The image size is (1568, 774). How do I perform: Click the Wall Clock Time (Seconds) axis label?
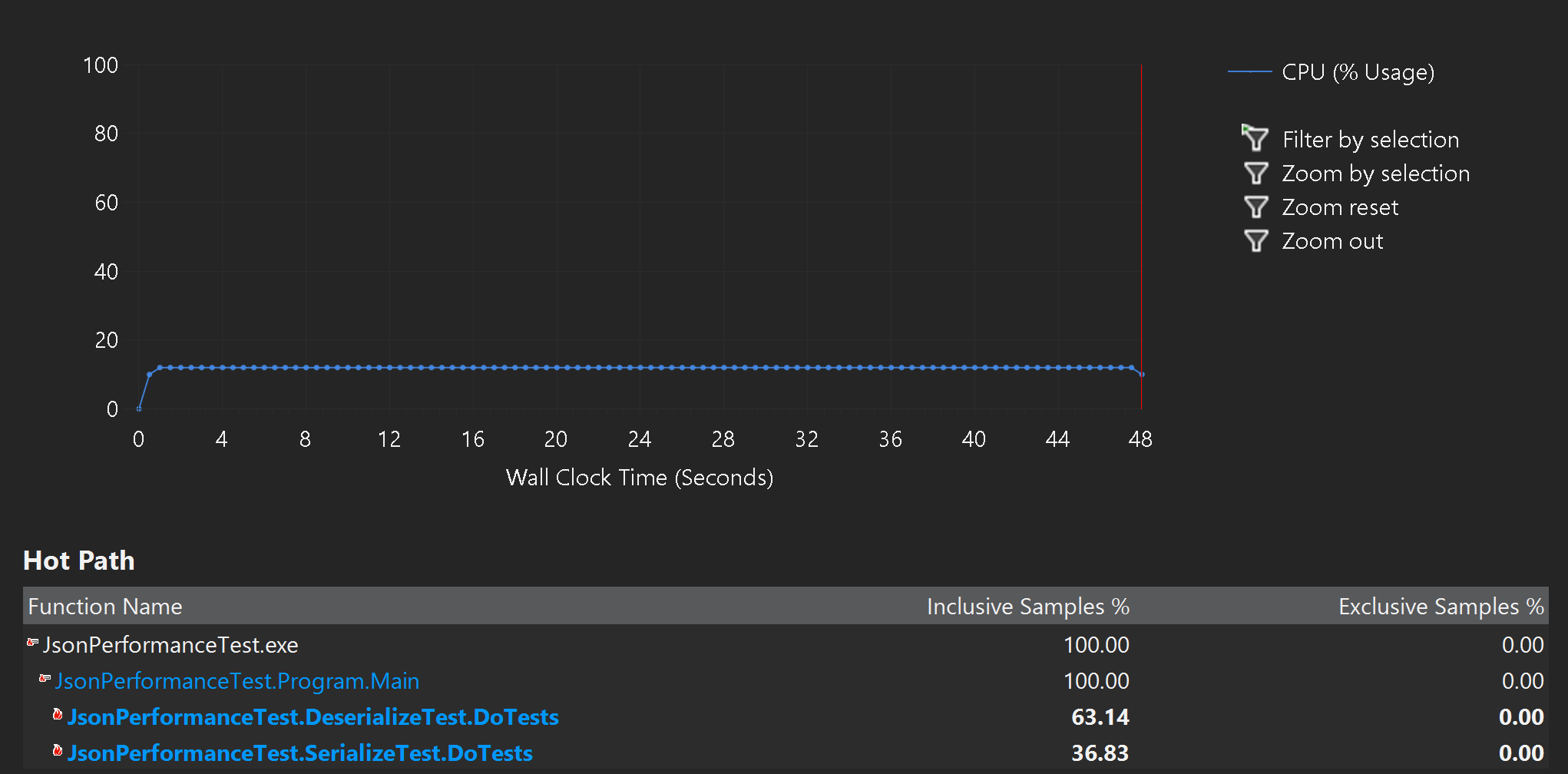(640, 478)
